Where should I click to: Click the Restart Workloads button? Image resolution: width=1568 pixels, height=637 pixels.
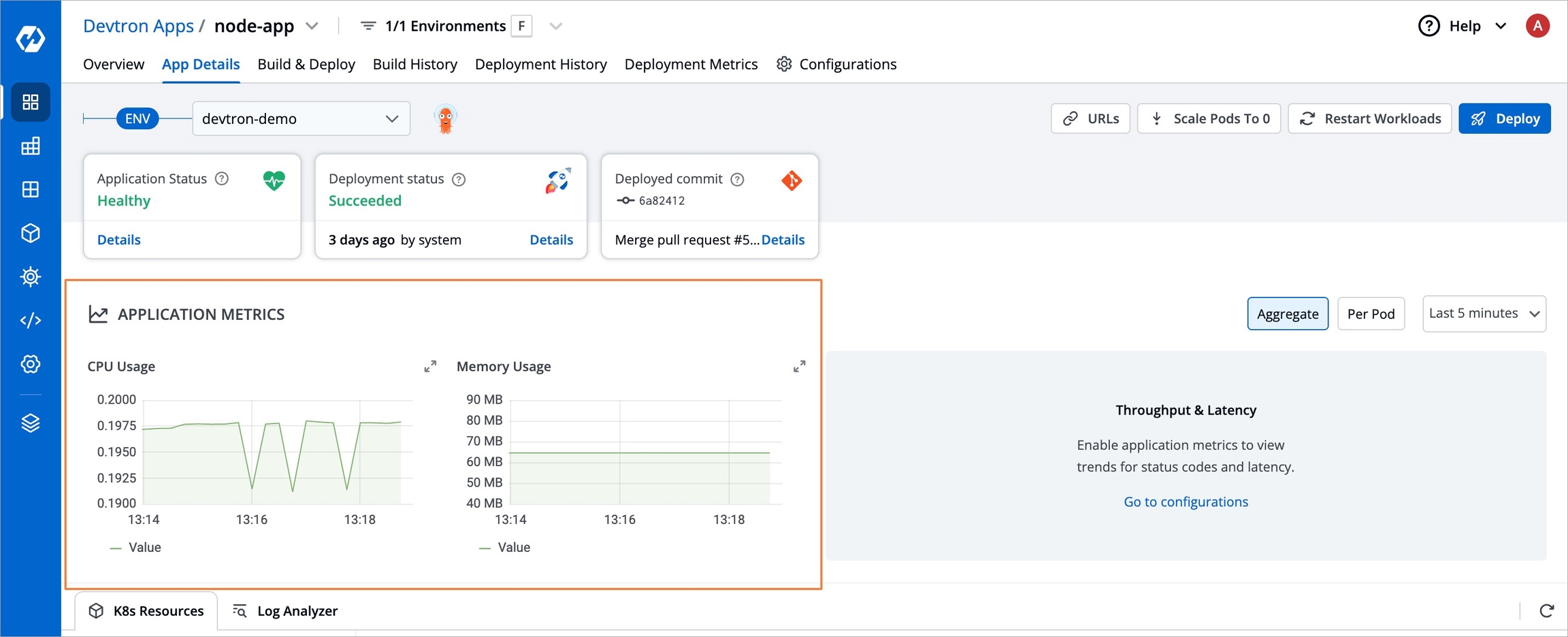[1369, 118]
